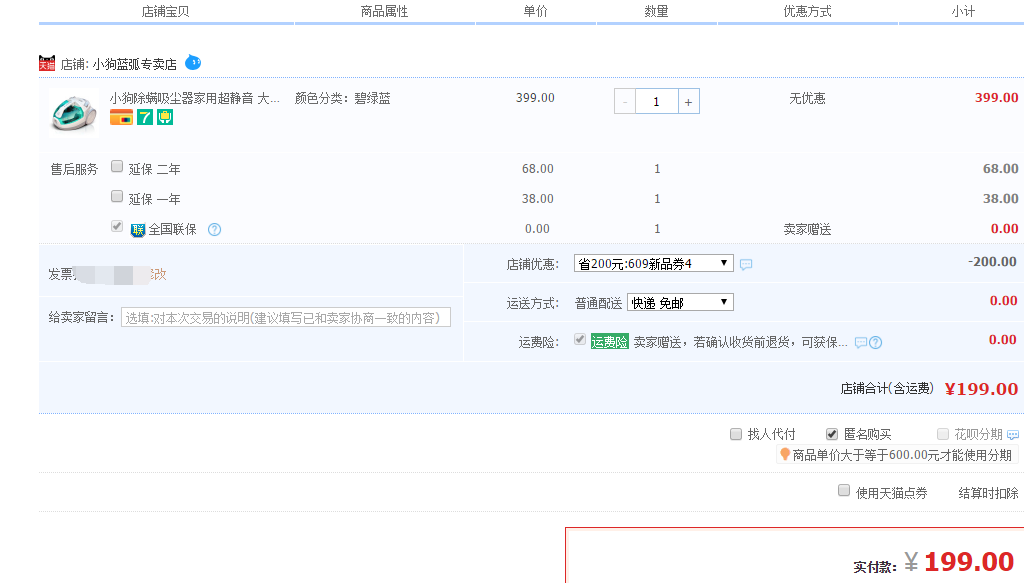Click the 单价 column header
Screen dimensions: 1024x583
point(536,11)
